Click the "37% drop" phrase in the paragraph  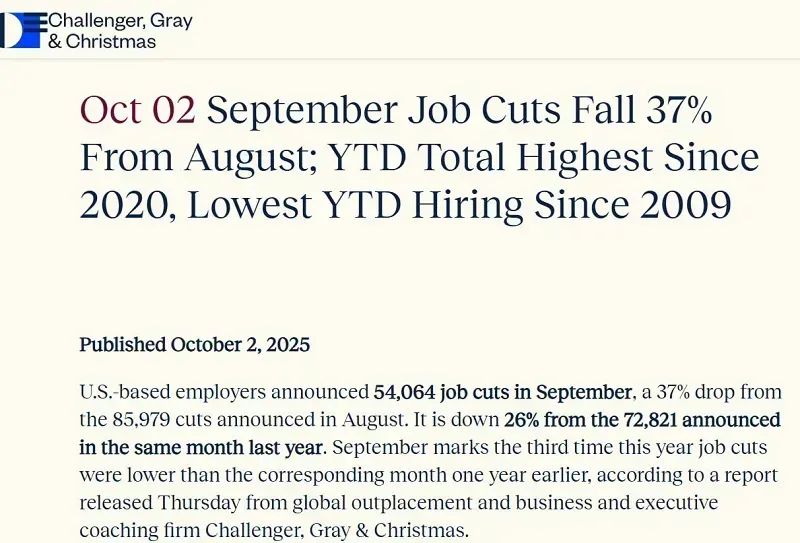[681, 392]
